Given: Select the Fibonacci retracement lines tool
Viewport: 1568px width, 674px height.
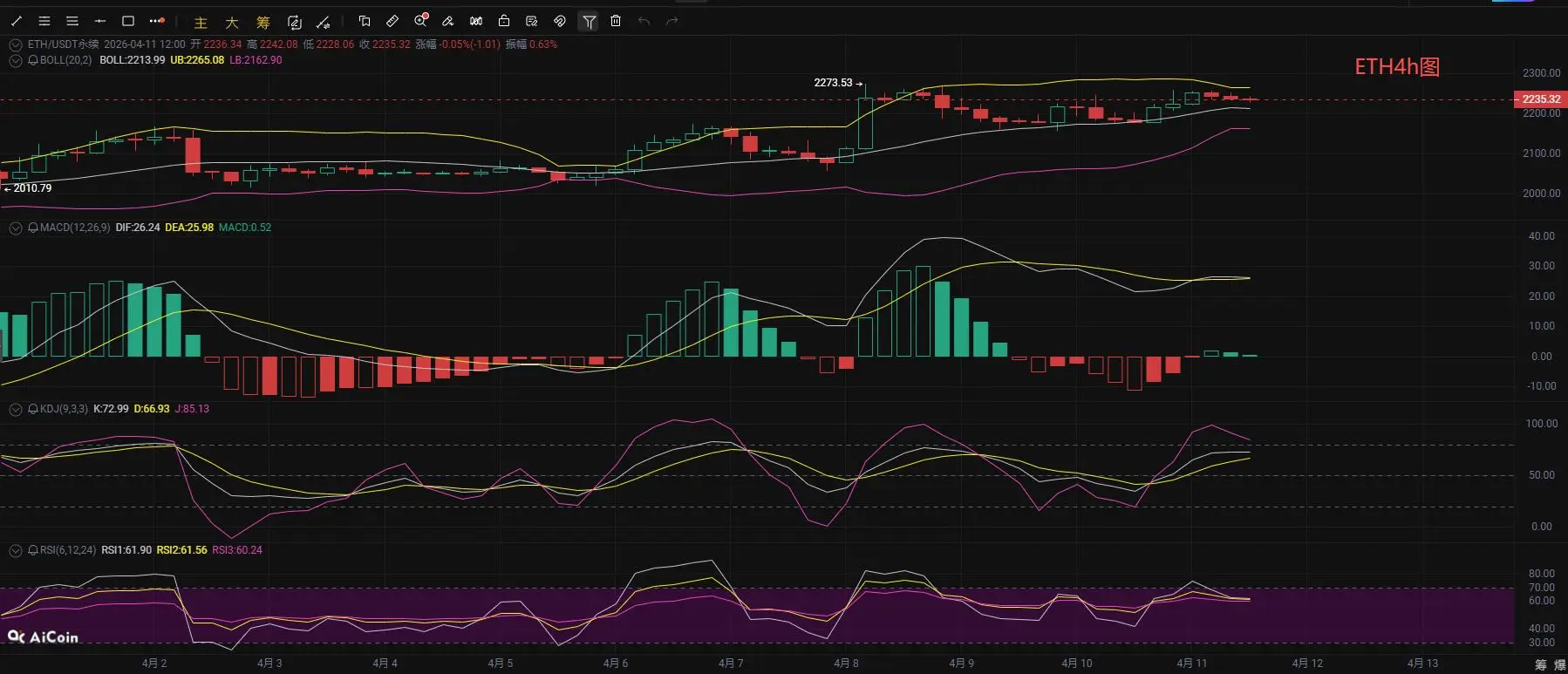Looking at the screenshot, I should pyautogui.click(x=44, y=21).
